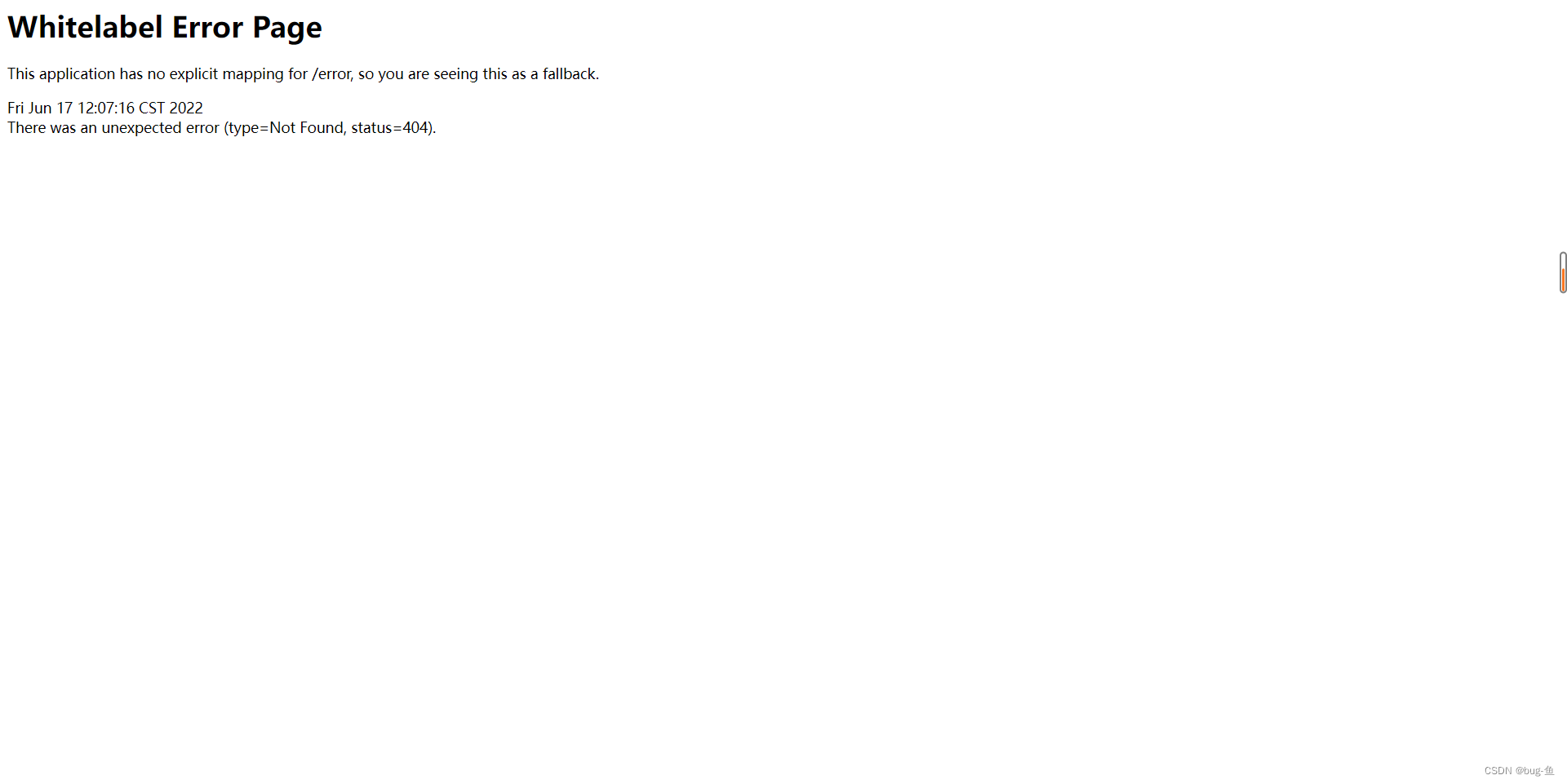Image resolution: width=1567 pixels, height=784 pixels.
Task: Click the "status=404" text
Action: tap(390, 128)
